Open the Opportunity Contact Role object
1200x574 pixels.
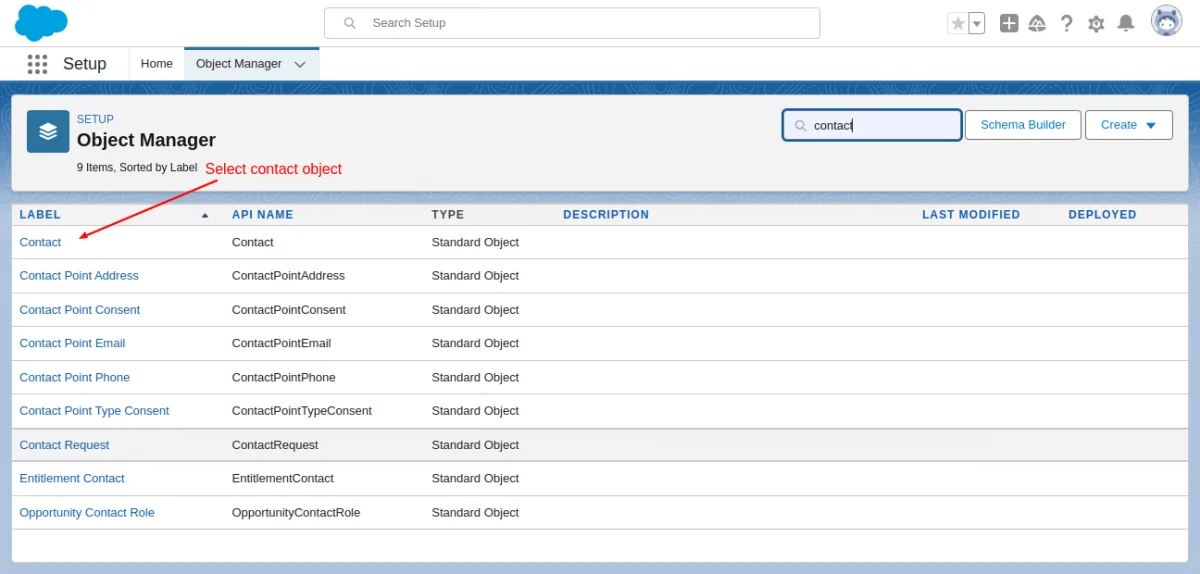(x=87, y=512)
